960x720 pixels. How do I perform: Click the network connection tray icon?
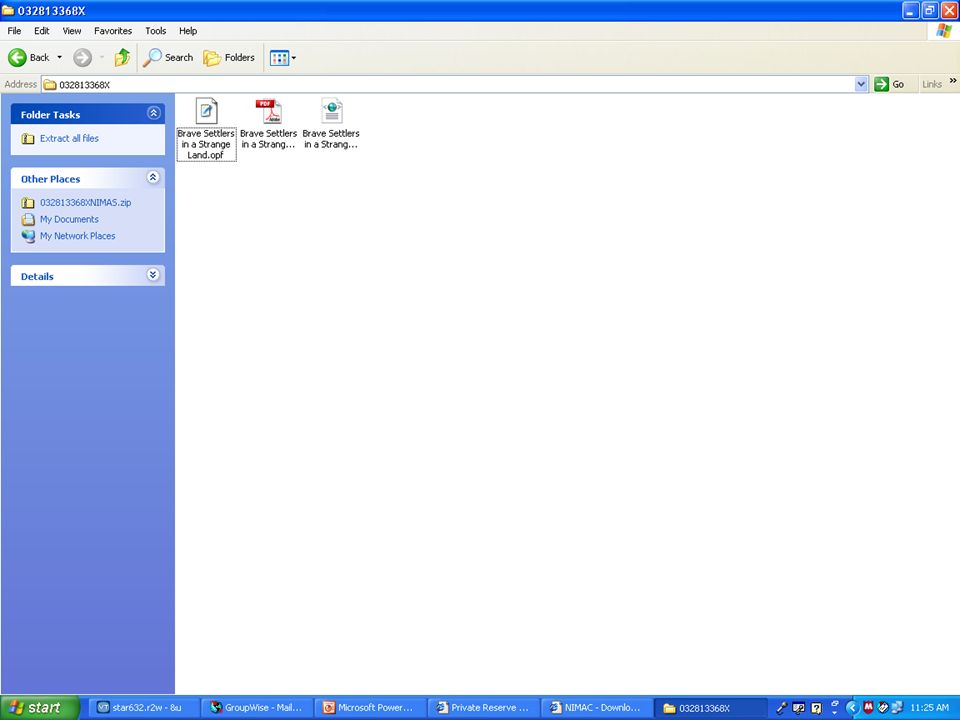[x=897, y=708]
